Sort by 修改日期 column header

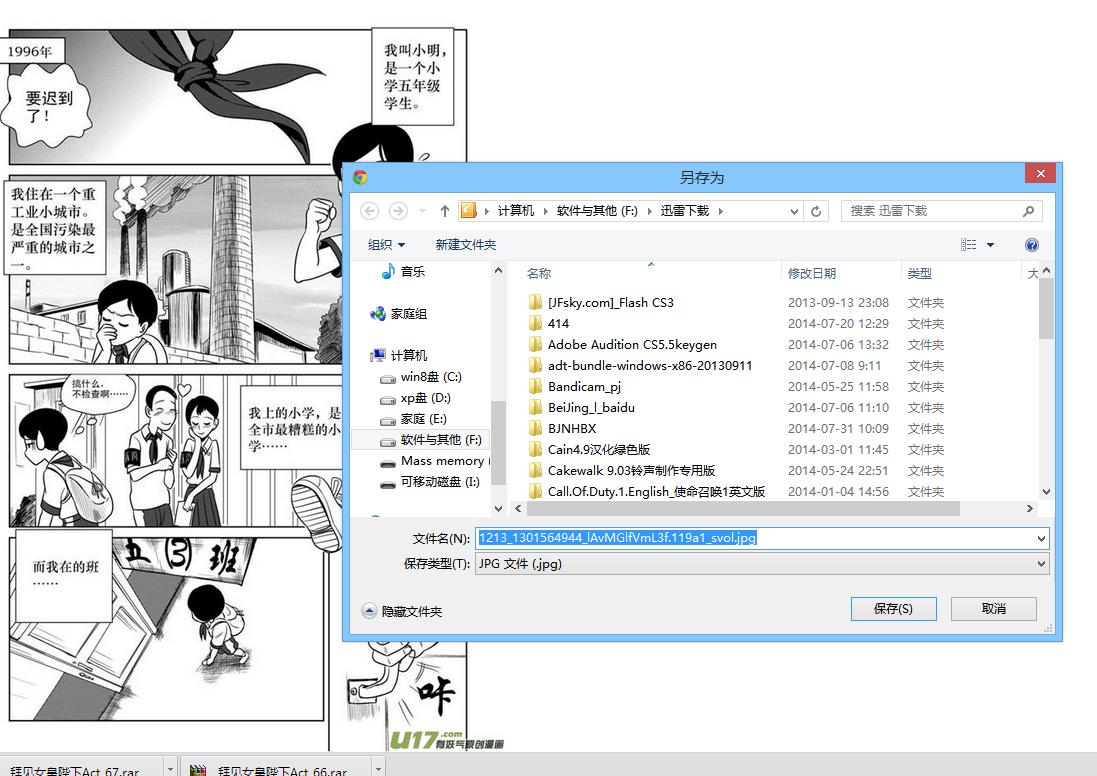pos(812,274)
